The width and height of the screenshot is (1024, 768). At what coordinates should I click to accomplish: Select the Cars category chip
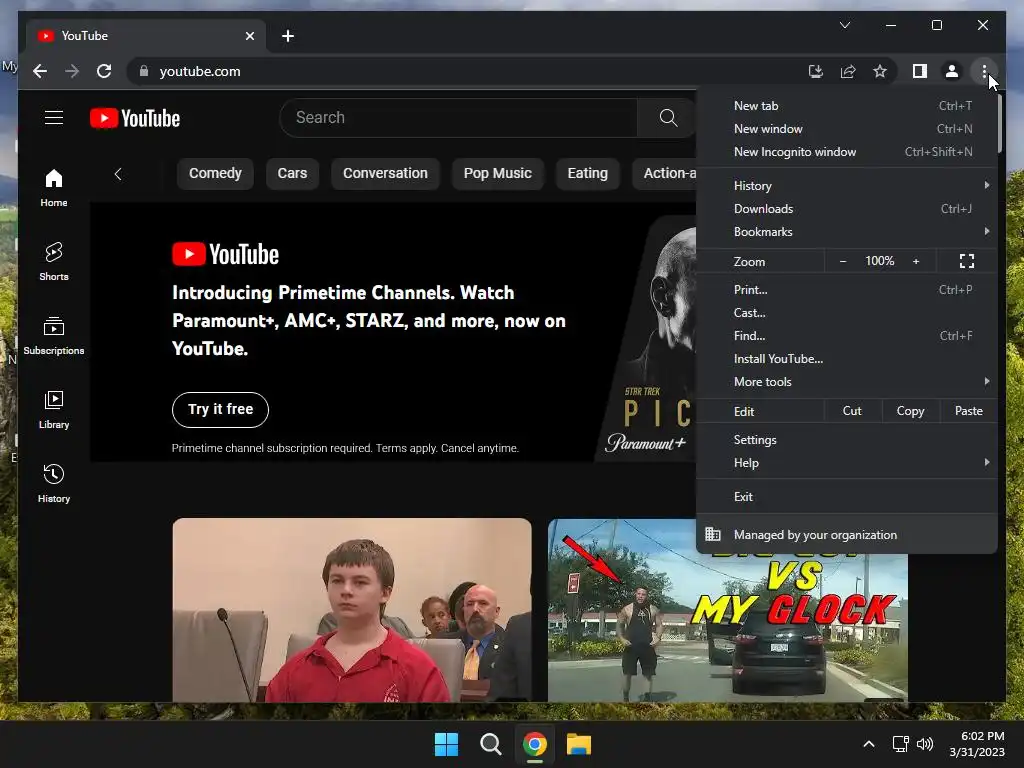[292, 173]
